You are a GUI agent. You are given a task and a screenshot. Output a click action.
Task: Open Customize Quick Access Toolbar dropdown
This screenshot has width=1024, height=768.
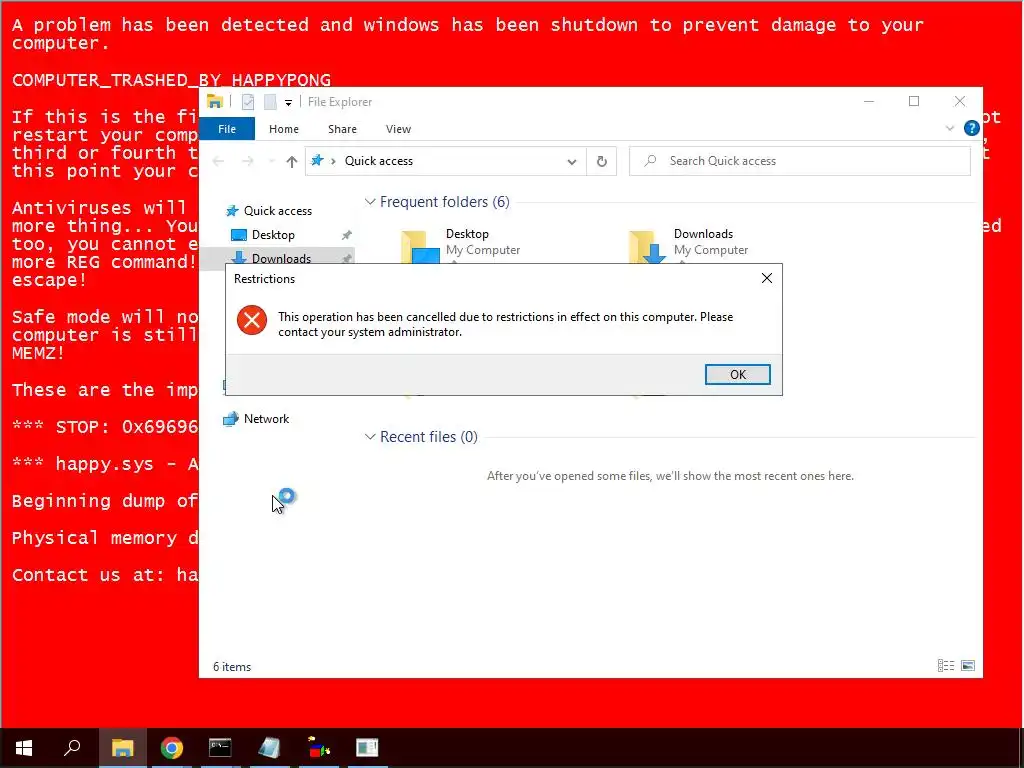pos(288,103)
